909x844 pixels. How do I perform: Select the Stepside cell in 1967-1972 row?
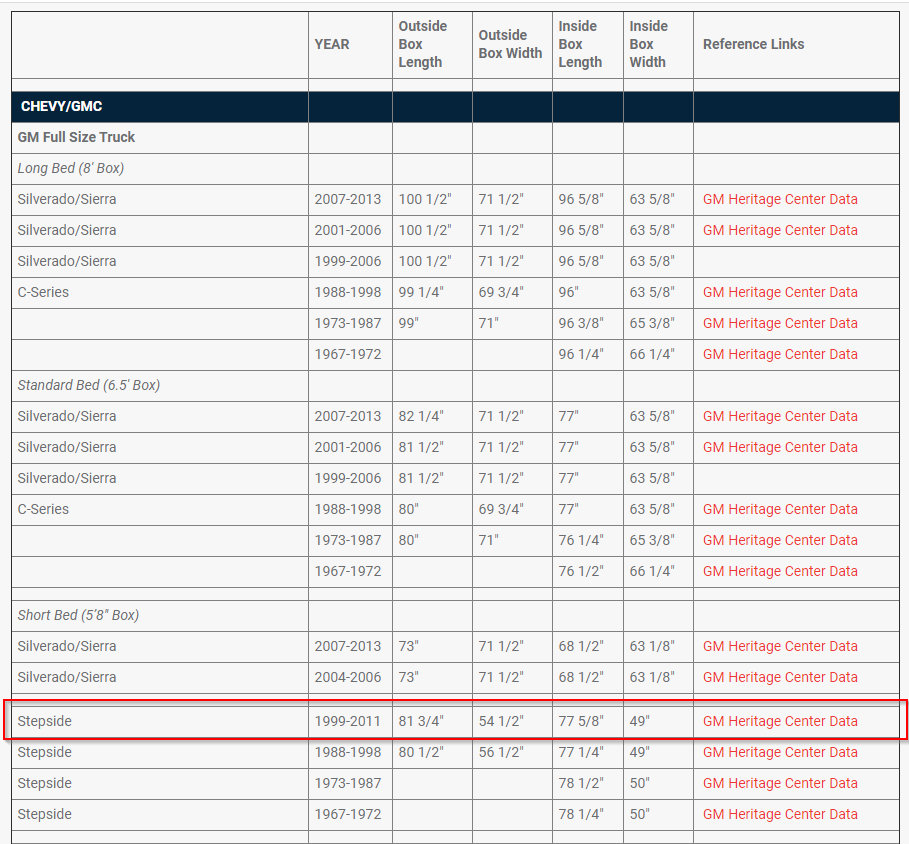point(45,814)
